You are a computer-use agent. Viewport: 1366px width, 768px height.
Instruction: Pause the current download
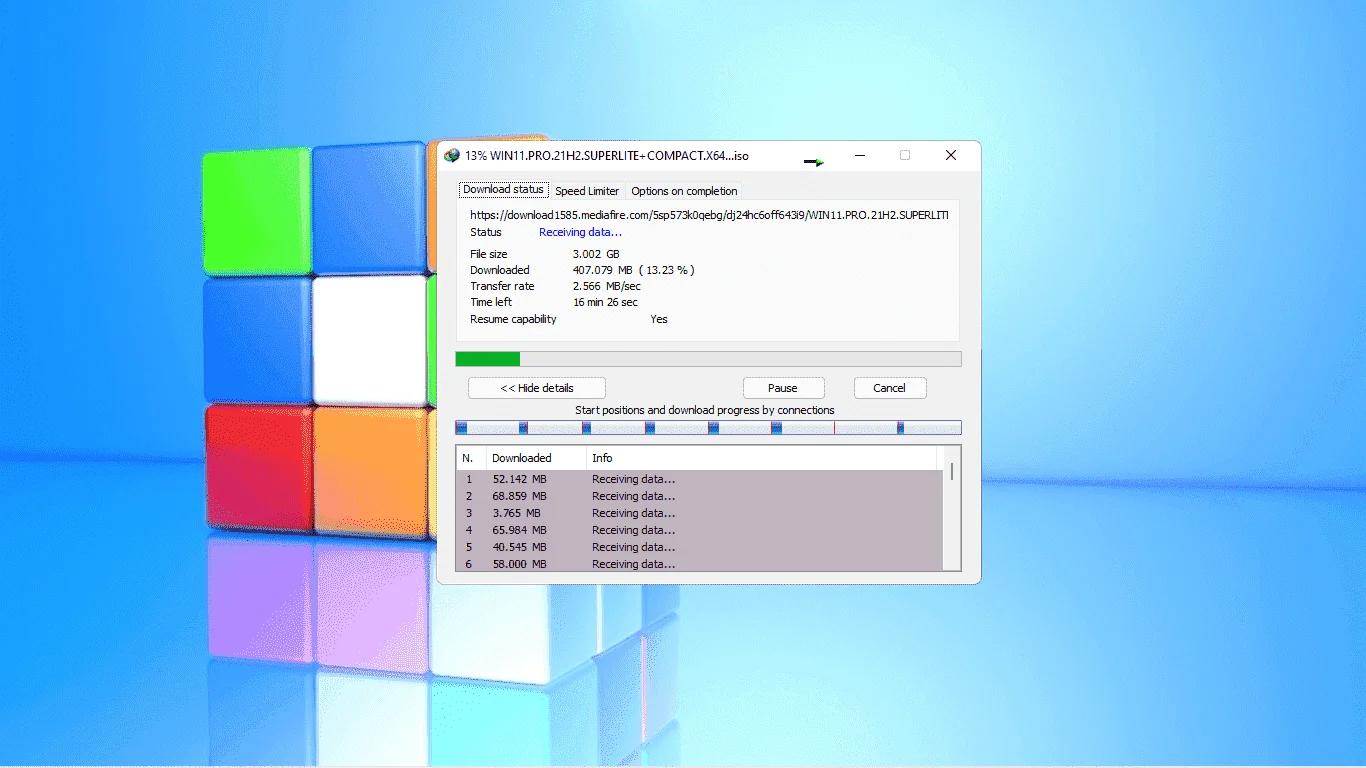pyautogui.click(x=783, y=388)
